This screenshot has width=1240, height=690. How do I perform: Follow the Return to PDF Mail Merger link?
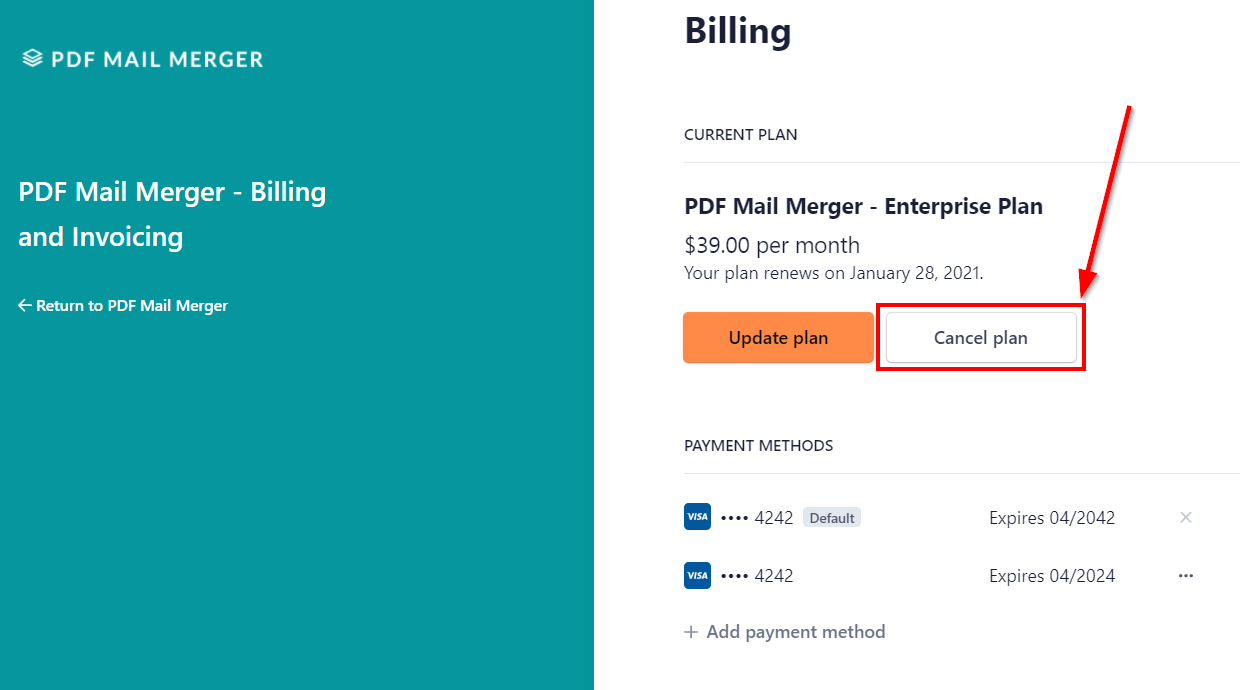(132, 306)
